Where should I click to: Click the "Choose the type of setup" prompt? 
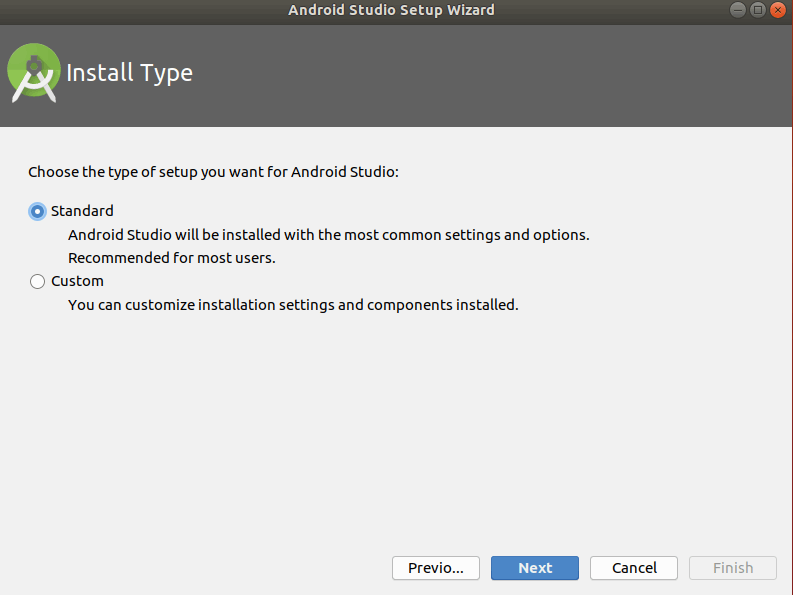tap(213, 172)
